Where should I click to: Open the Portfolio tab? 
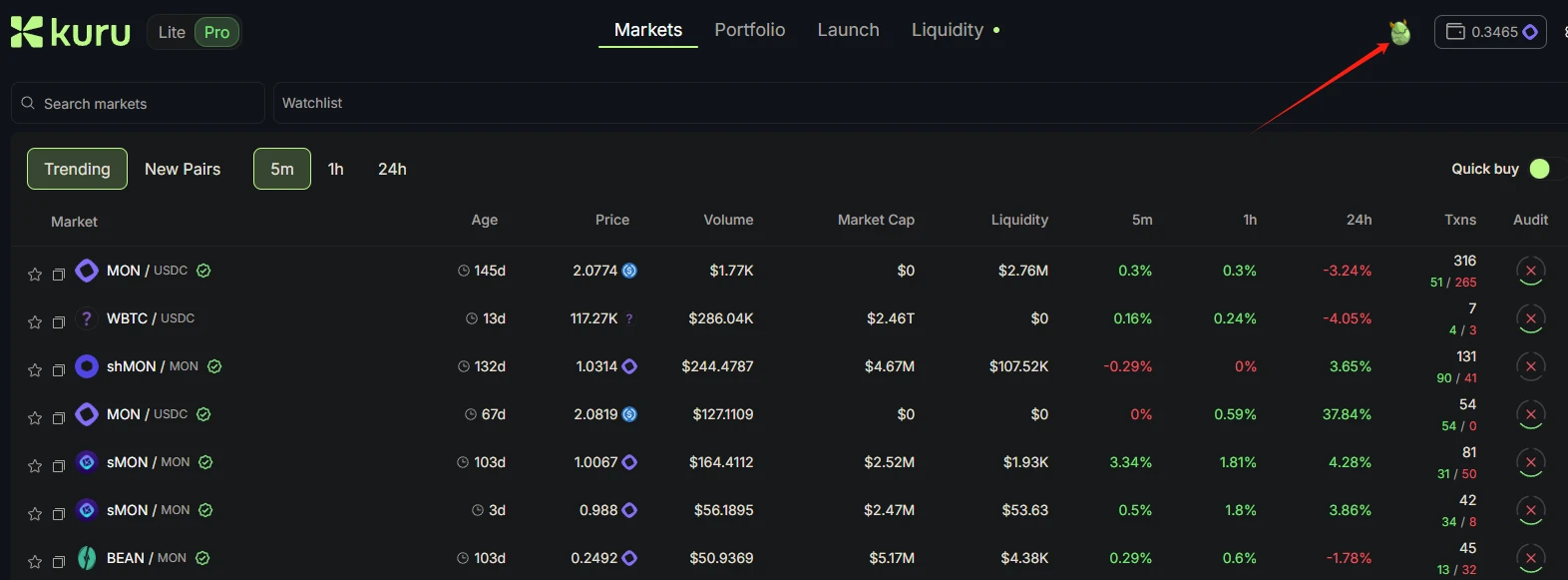tap(749, 30)
